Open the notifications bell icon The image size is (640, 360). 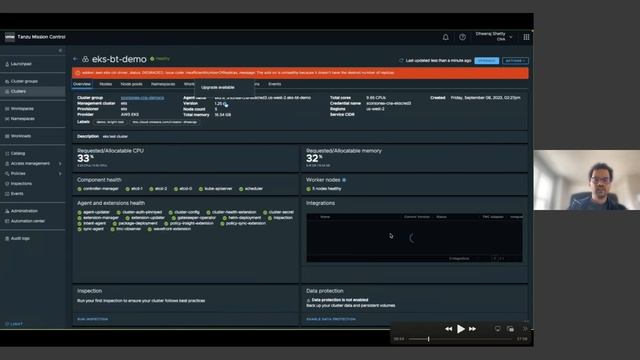(445, 37)
